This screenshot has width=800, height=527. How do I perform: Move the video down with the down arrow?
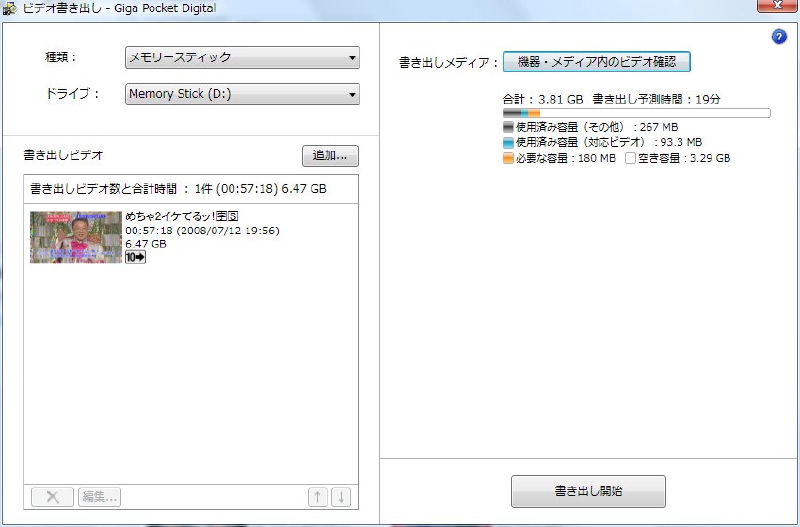(341, 496)
